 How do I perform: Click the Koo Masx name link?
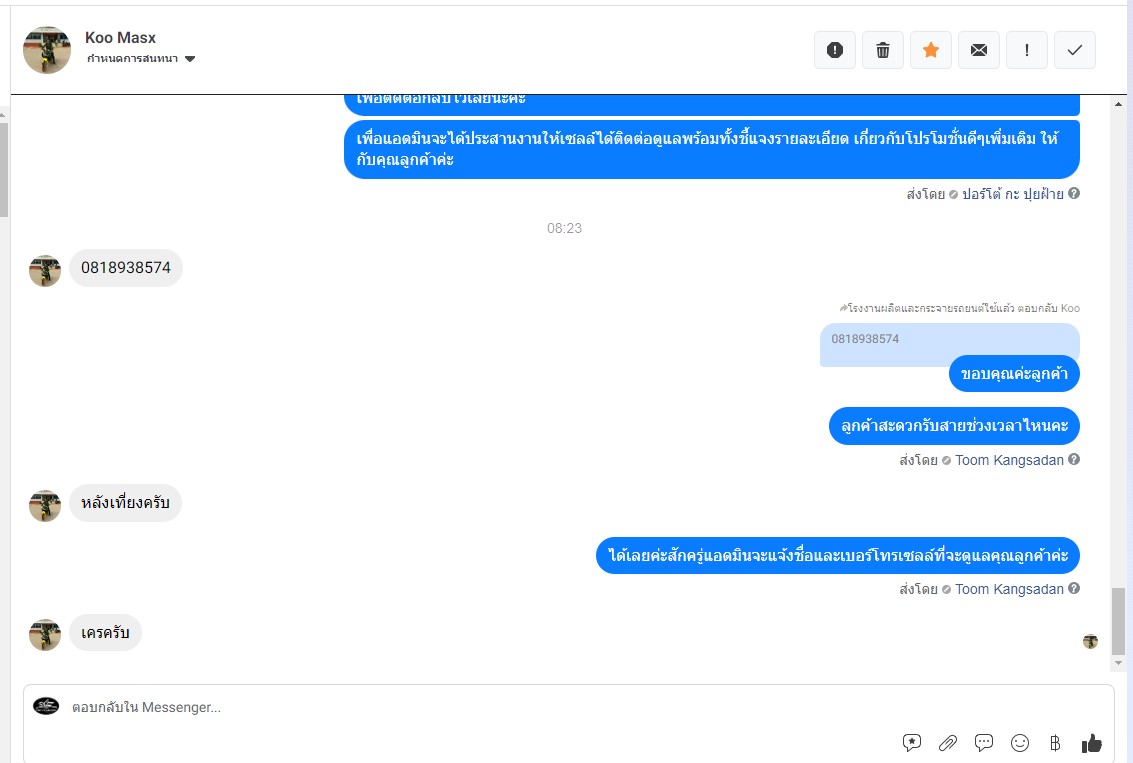coord(120,38)
